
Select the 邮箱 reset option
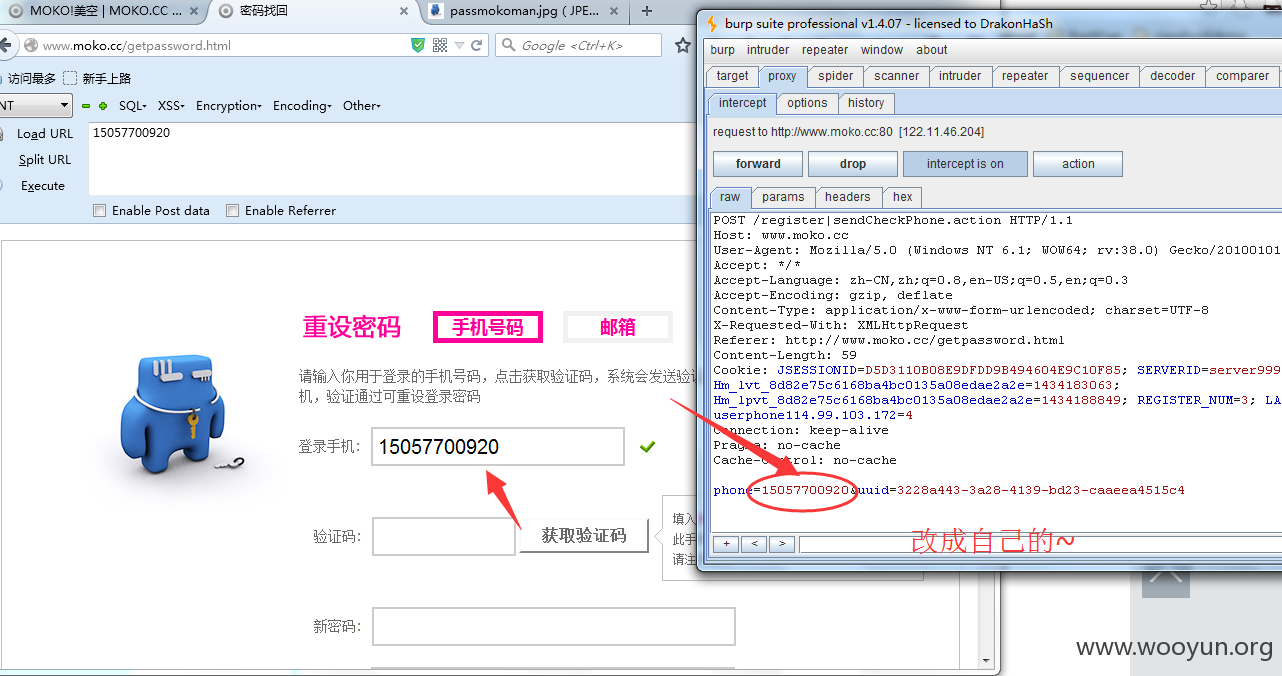(x=618, y=327)
